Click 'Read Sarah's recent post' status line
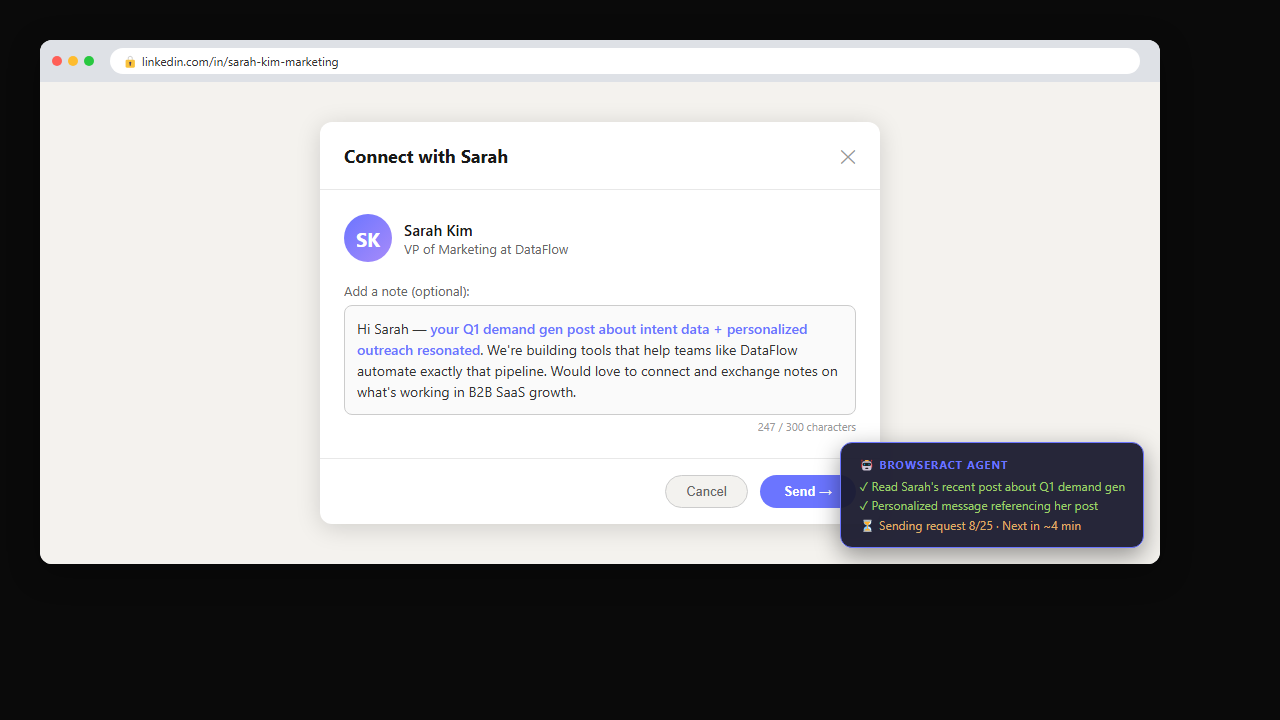 (992, 487)
